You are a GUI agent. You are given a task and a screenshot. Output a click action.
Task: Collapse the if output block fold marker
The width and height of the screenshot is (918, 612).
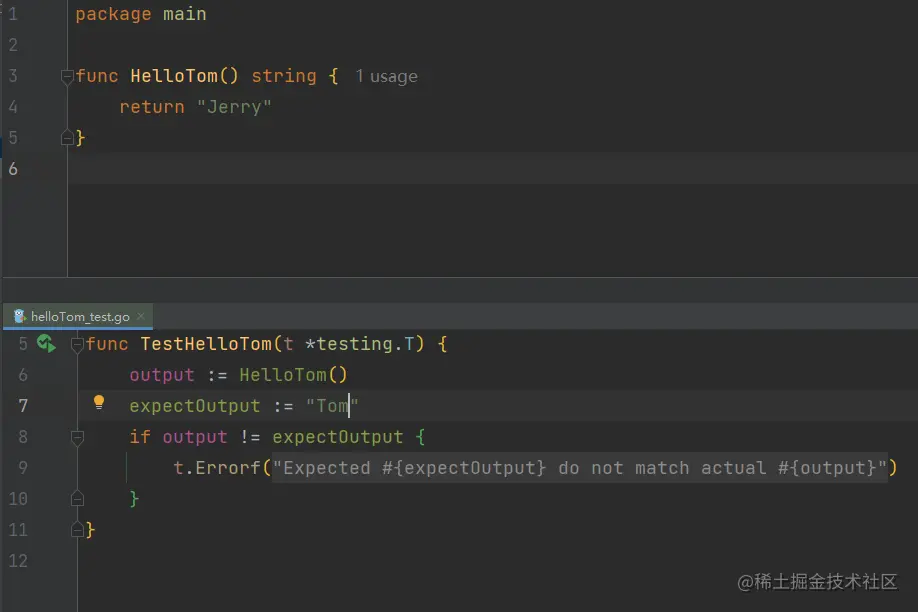tap(77, 437)
